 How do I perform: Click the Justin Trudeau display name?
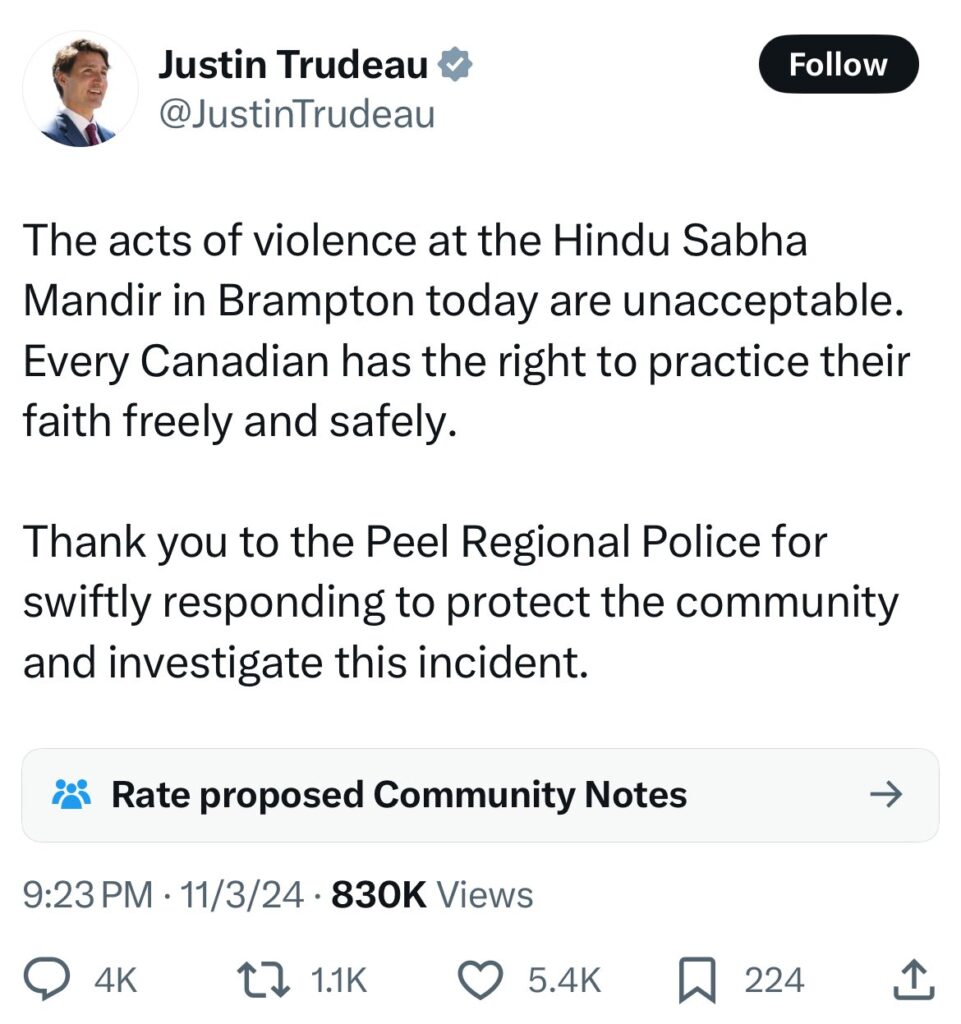click(293, 65)
